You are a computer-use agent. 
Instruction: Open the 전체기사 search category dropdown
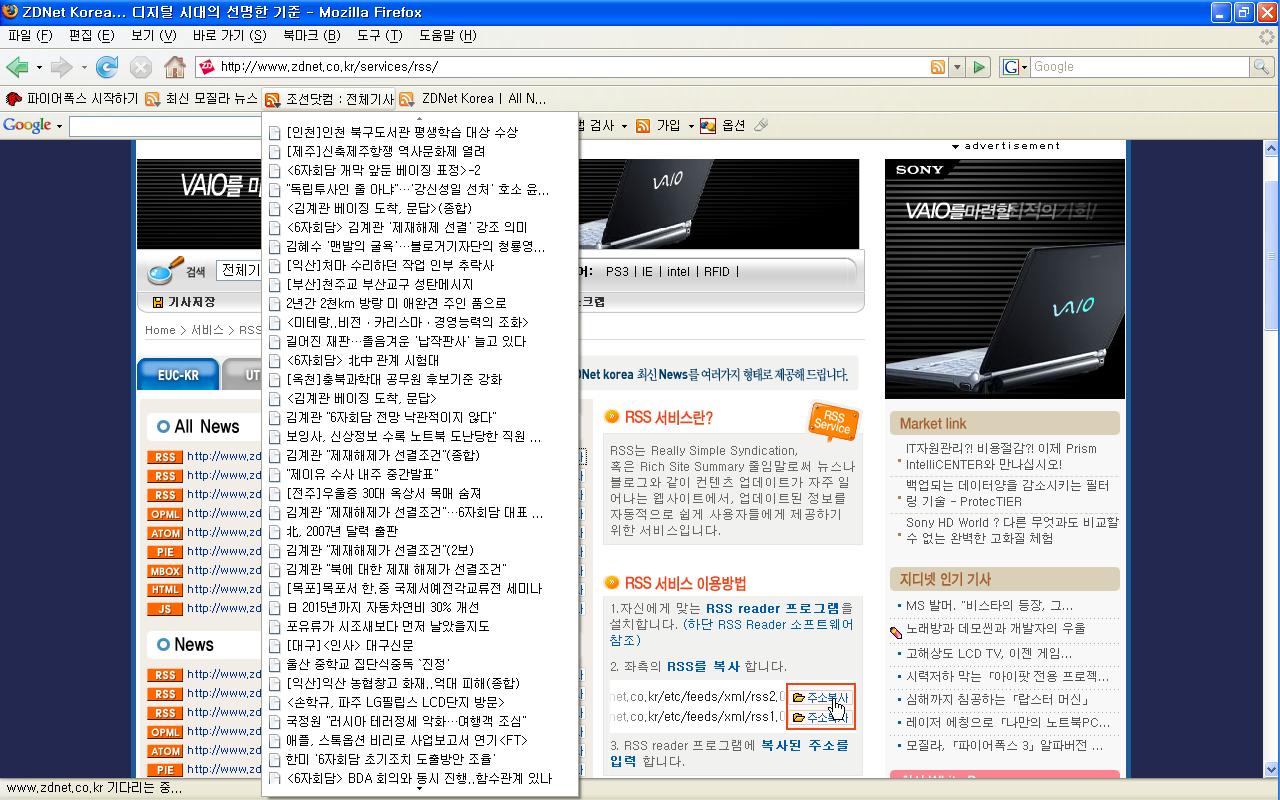click(x=240, y=271)
